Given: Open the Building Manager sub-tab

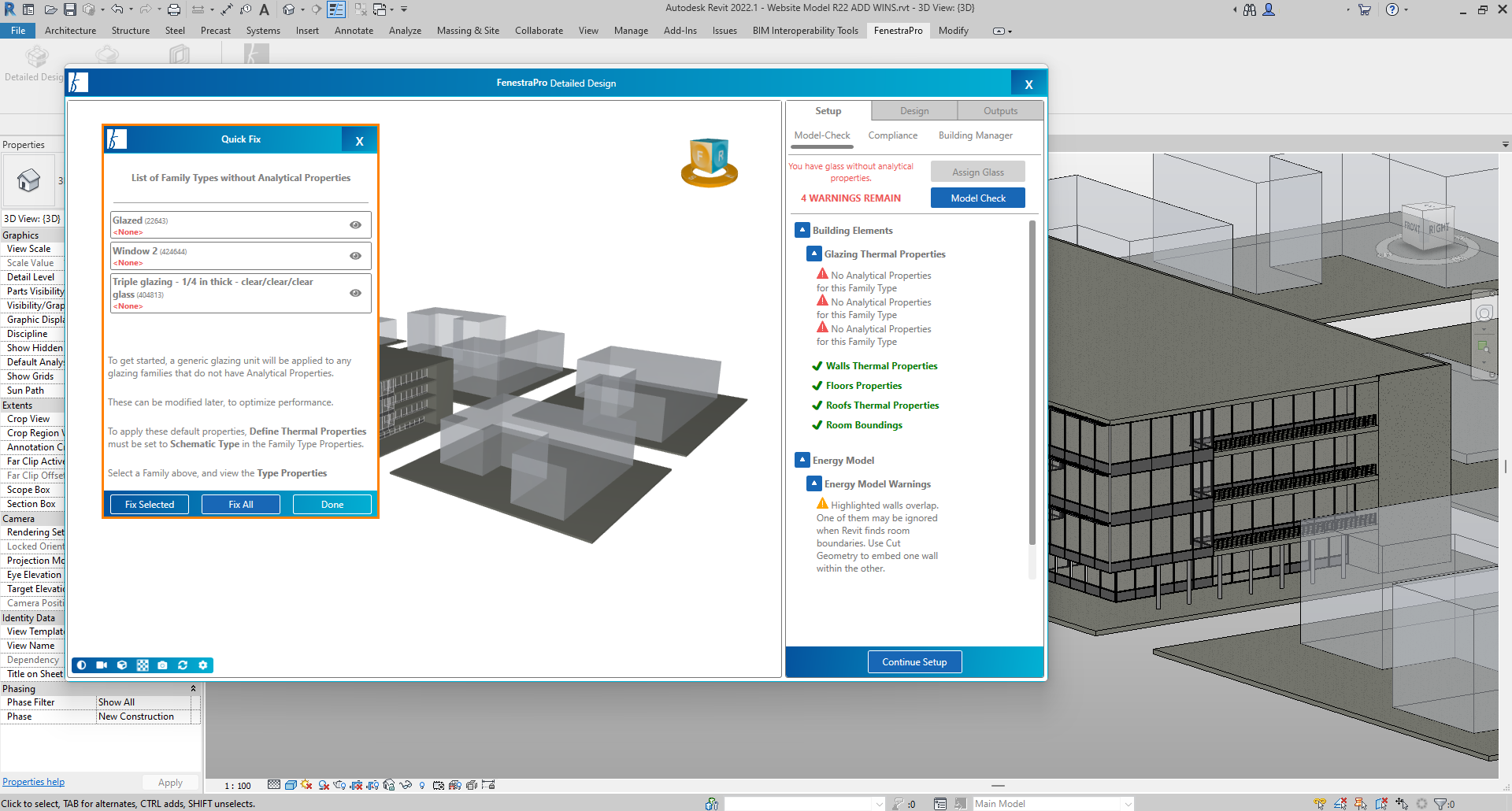Looking at the screenshot, I should pyautogui.click(x=975, y=135).
